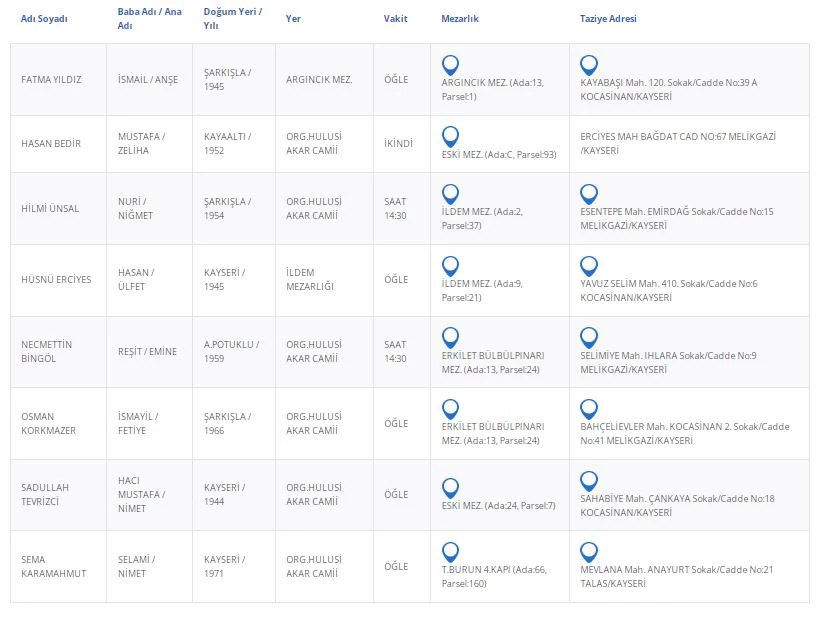Click Bahçelievler Mah. condolence address pin
Image resolution: width=818 pixels, height=617 pixels.
coord(589,408)
